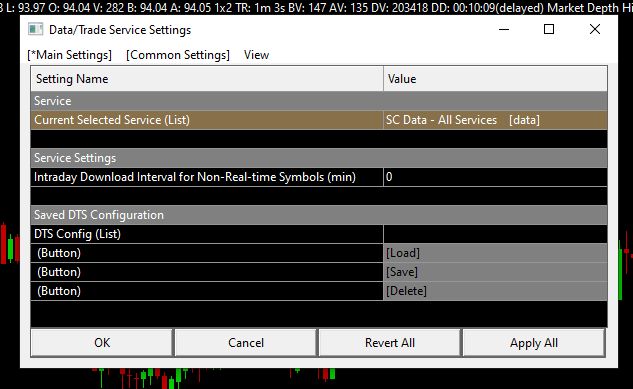Open the DTS Config (List) value field
633x389 pixels.
click(495, 234)
